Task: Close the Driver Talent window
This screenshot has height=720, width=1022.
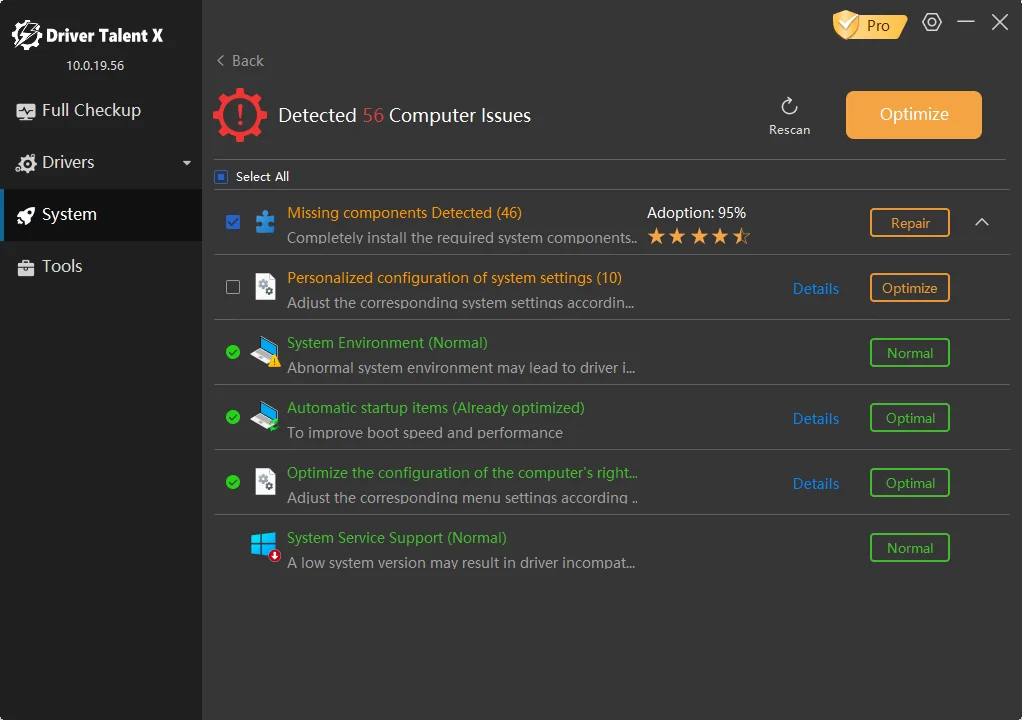Action: coord(1000,22)
